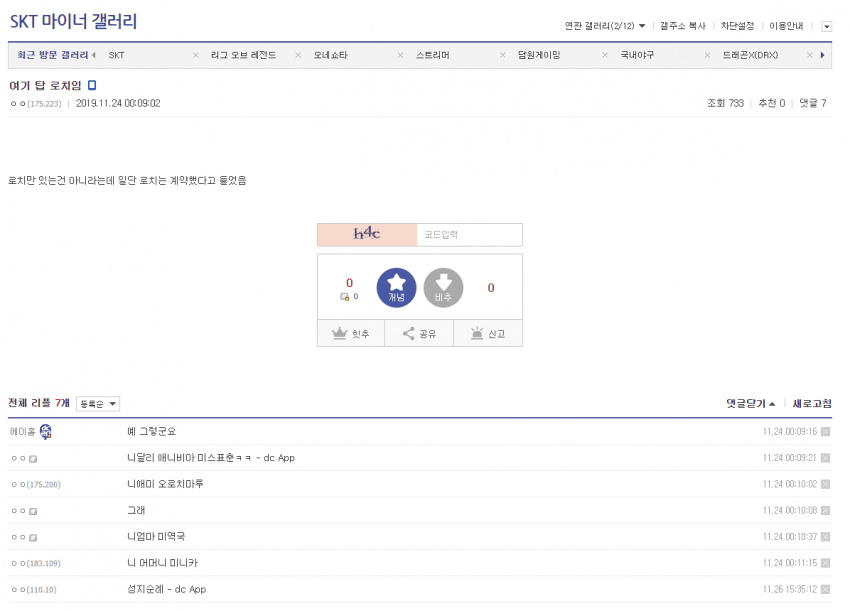Remove SKT from recent galleries list
The image size is (850, 611).
(196, 55)
